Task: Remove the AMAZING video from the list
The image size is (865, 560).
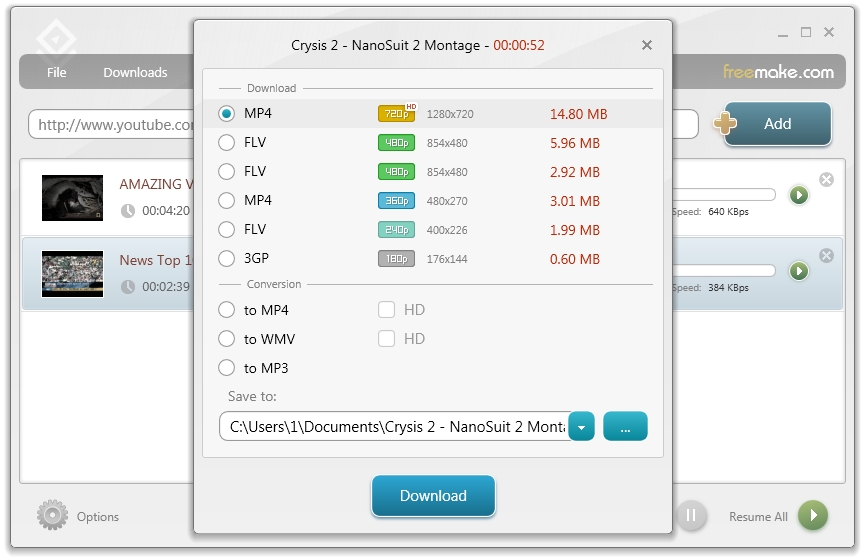Action: click(826, 180)
